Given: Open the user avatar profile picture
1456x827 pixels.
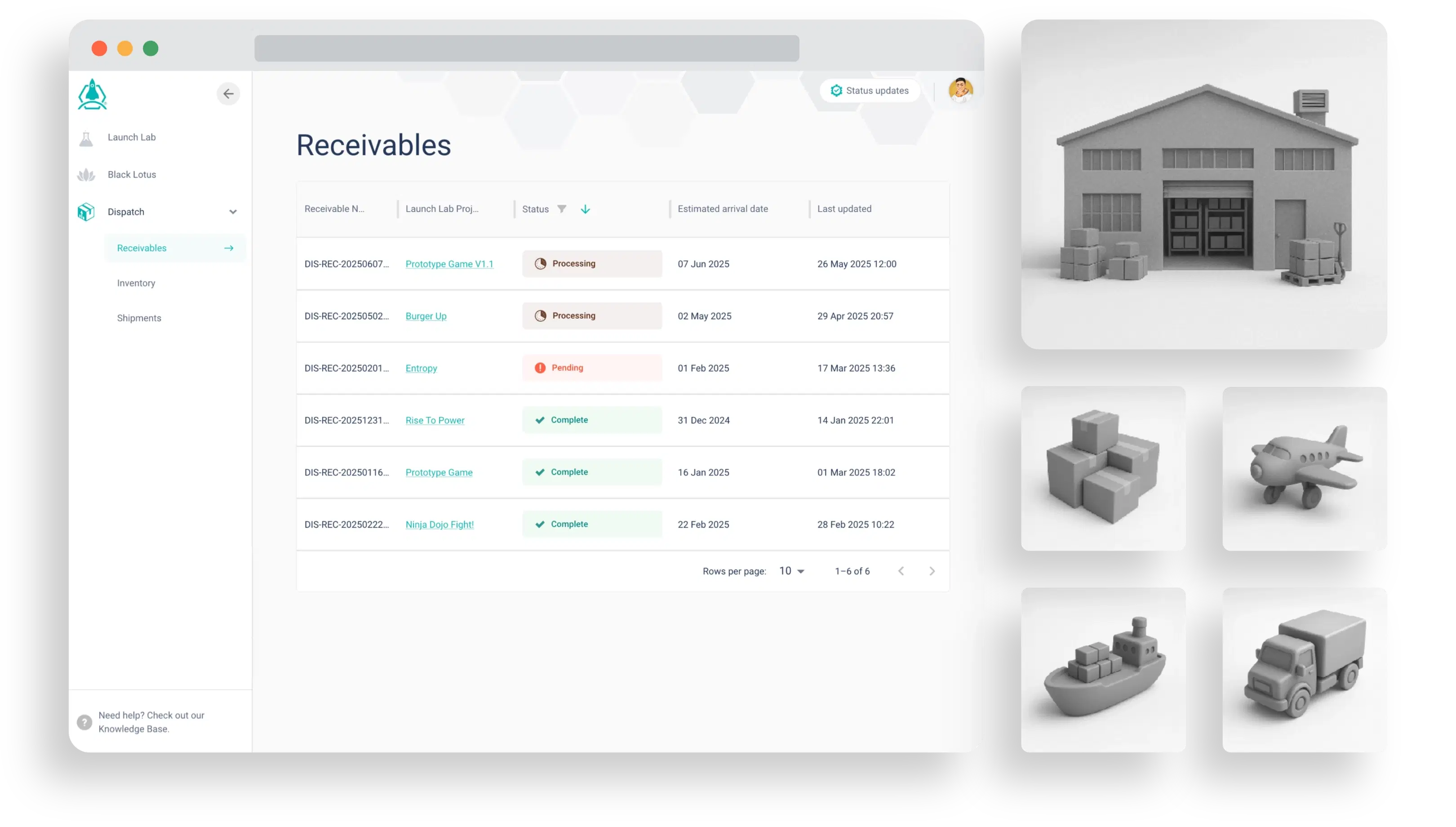Looking at the screenshot, I should click(x=960, y=90).
